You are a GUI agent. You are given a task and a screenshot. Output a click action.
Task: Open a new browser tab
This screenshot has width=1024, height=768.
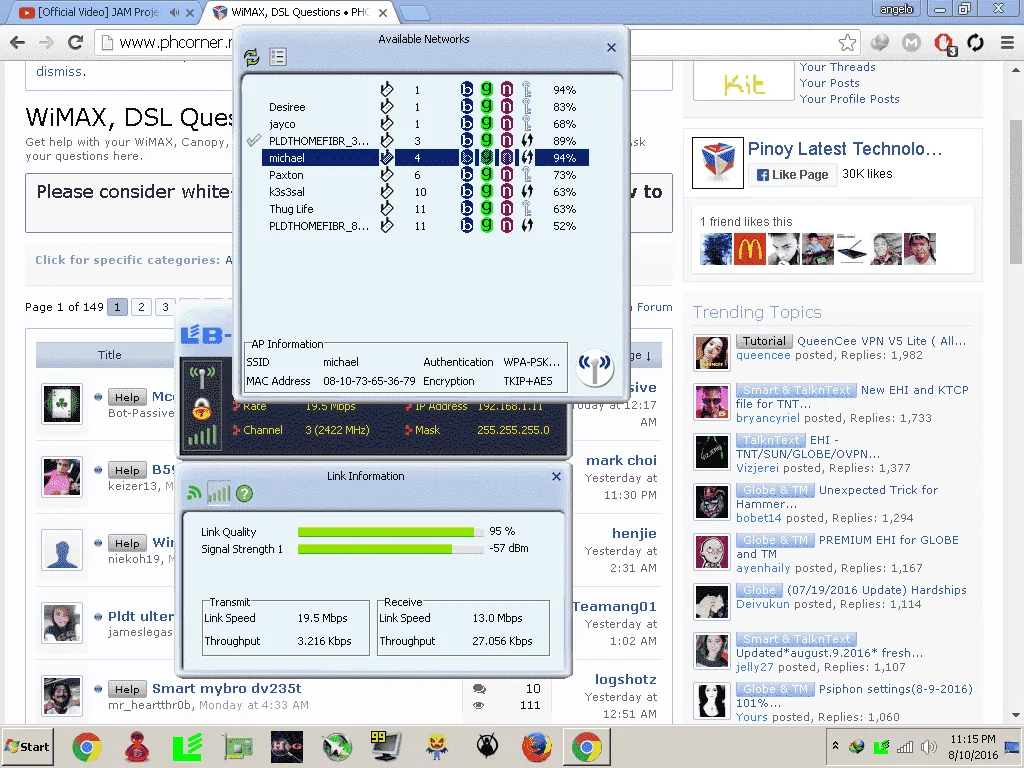click(414, 12)
